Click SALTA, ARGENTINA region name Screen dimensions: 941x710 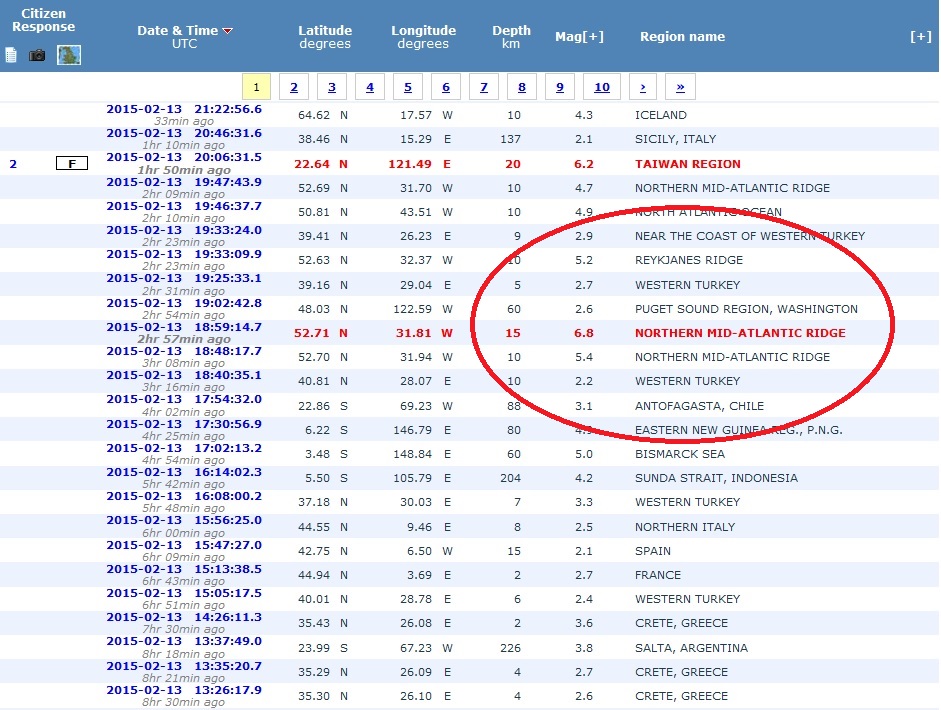click(x=691, y=648)
